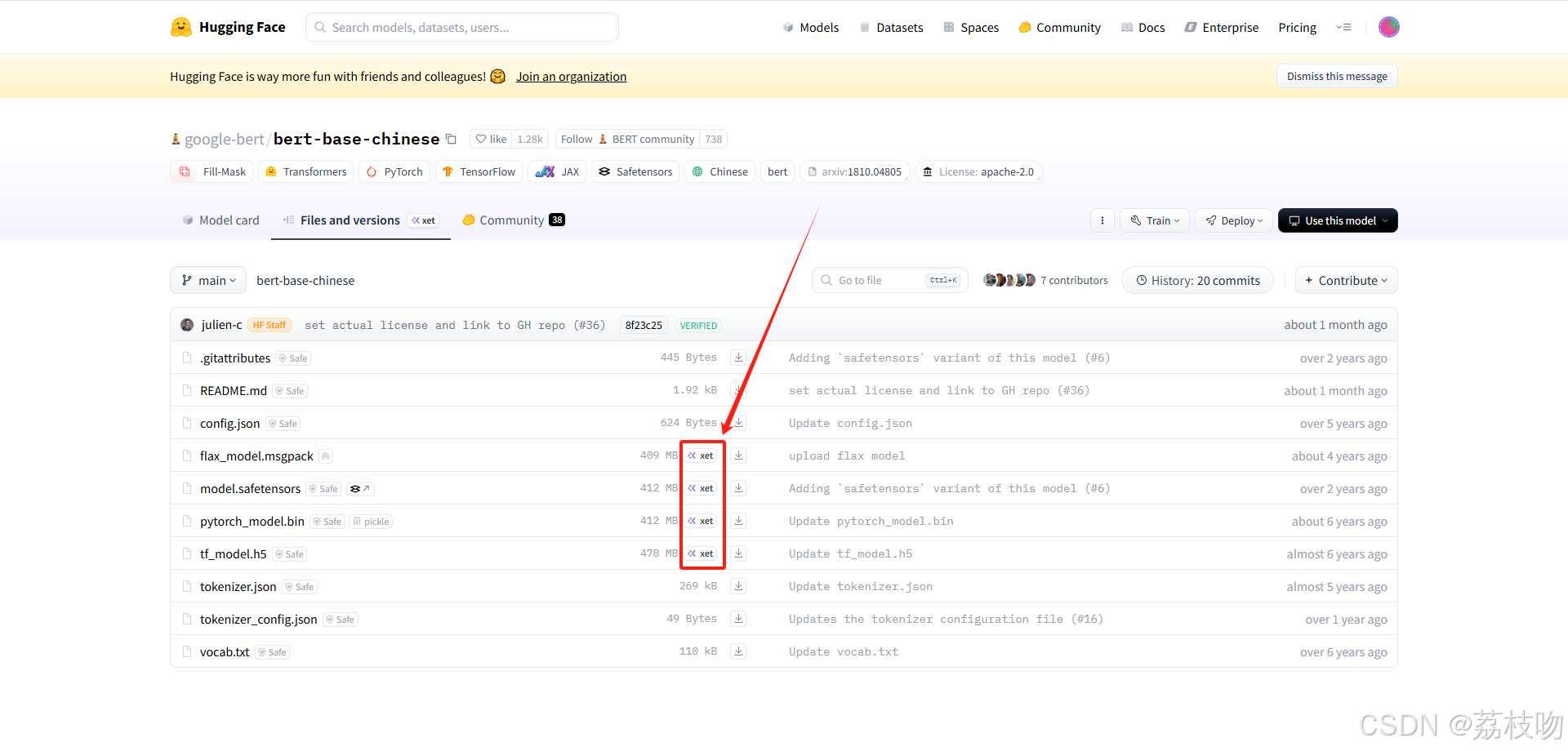Image resolution: width=1568 pixels, height=751 pixels.
Task: Click the VERIFIED commit badge
Action: click(x=698, y=326)
